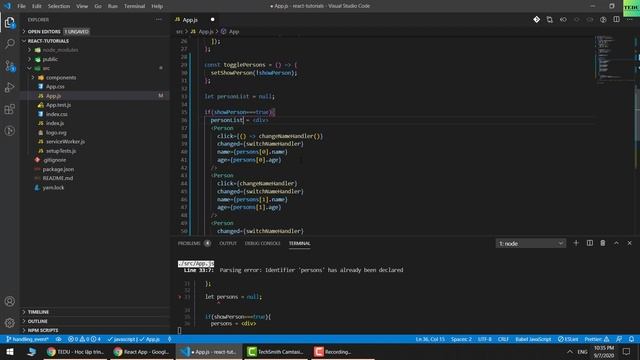Click Spaces: 2 indentation setting

tap(461, 339)
